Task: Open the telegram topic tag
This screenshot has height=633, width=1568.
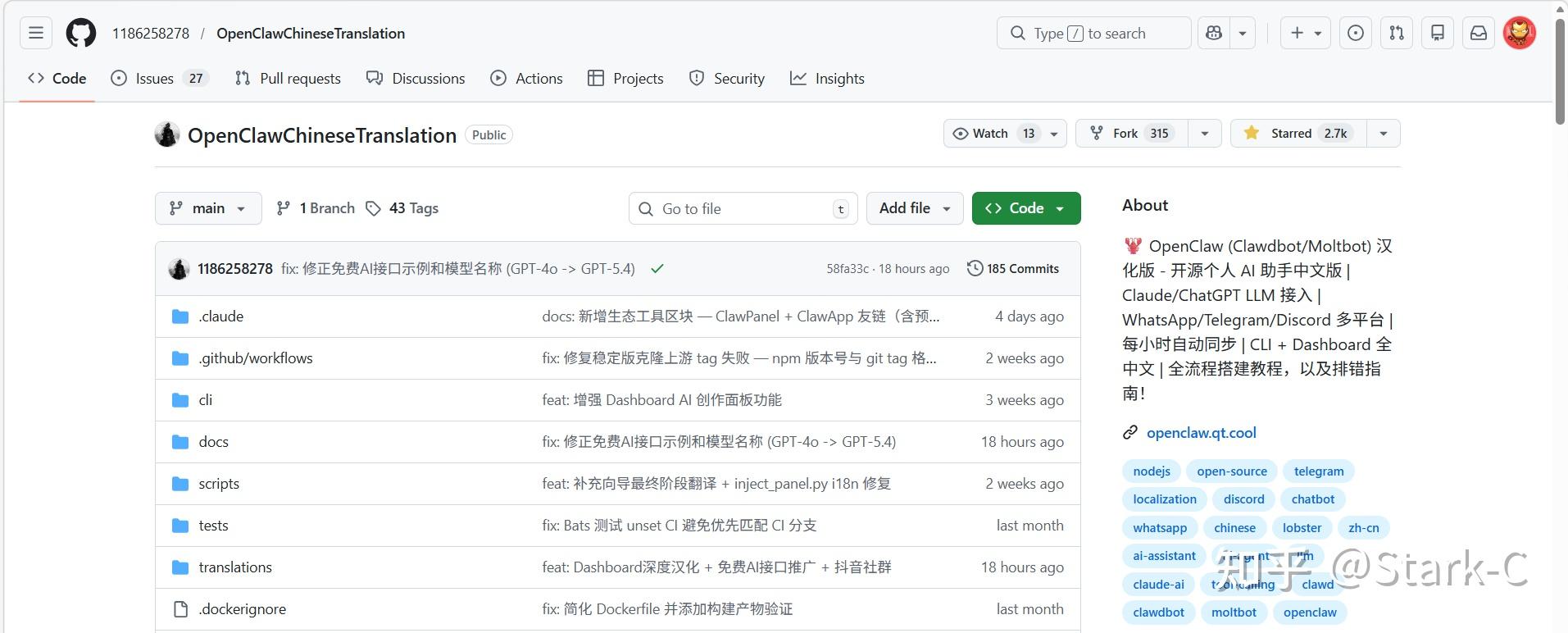Action: (1319, 471)
